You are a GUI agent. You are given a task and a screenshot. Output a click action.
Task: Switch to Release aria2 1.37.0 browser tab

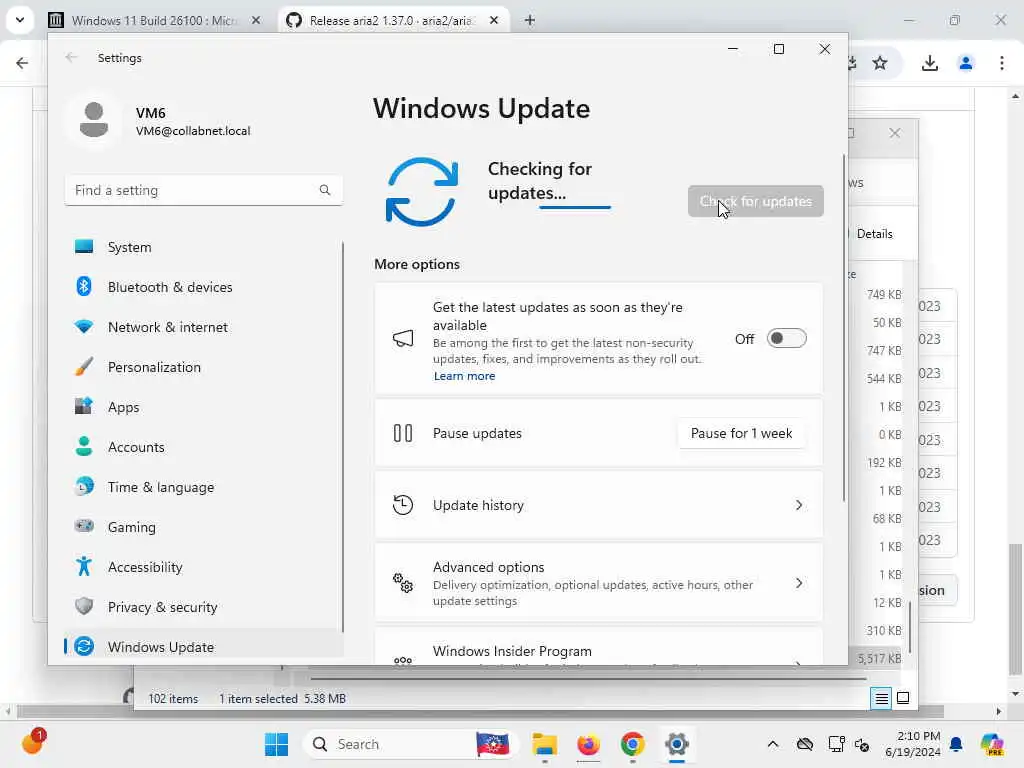pos(392,20)
